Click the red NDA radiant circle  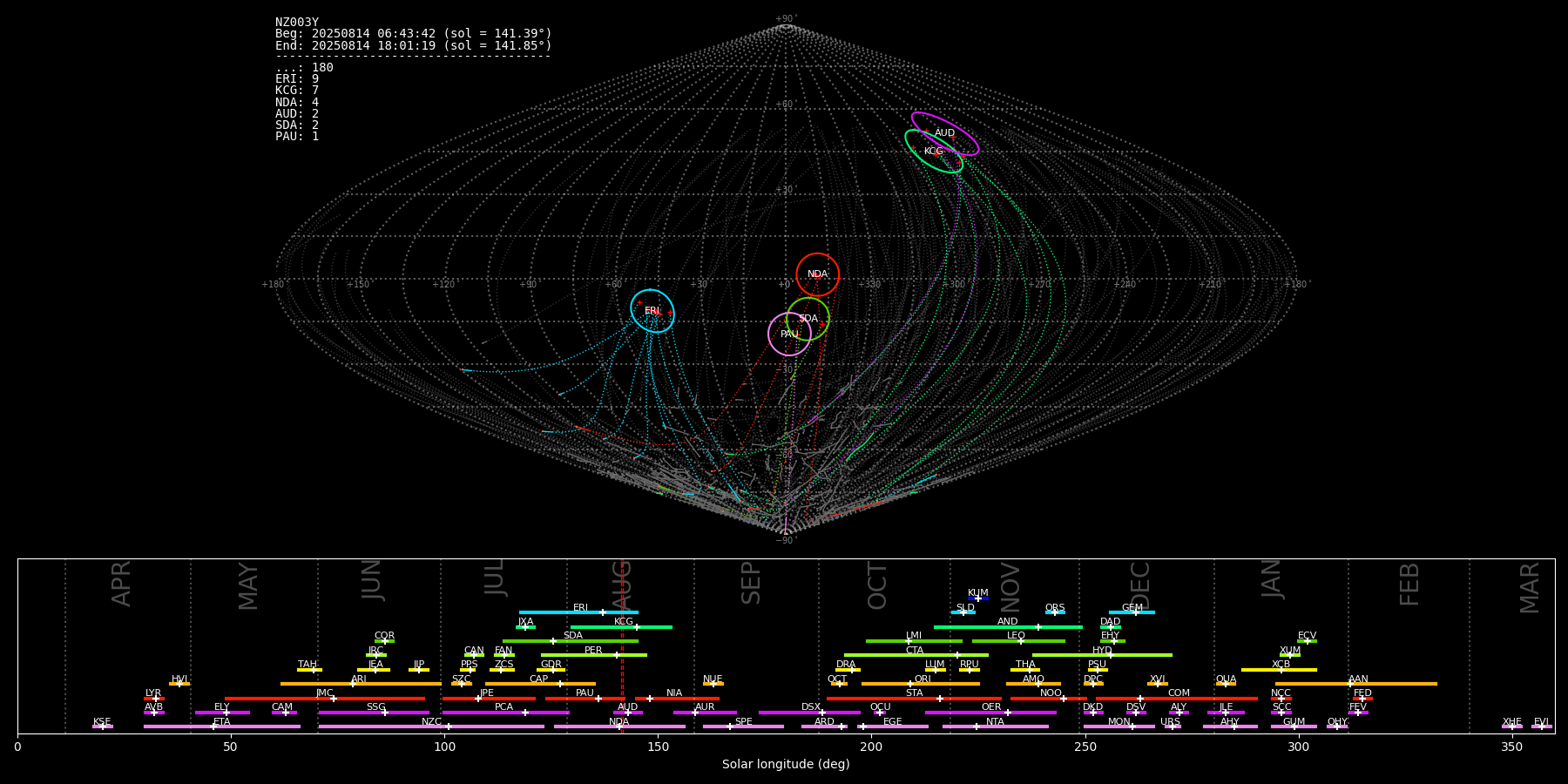817,274
